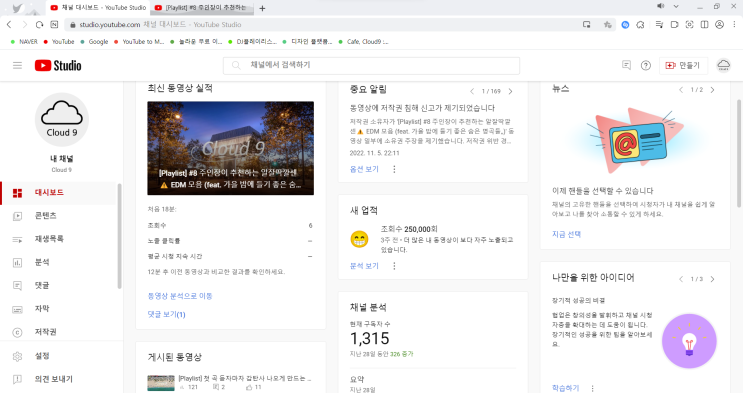Click the YouTube Studio logo
The image size is (743, 393).
click(58, 65)
